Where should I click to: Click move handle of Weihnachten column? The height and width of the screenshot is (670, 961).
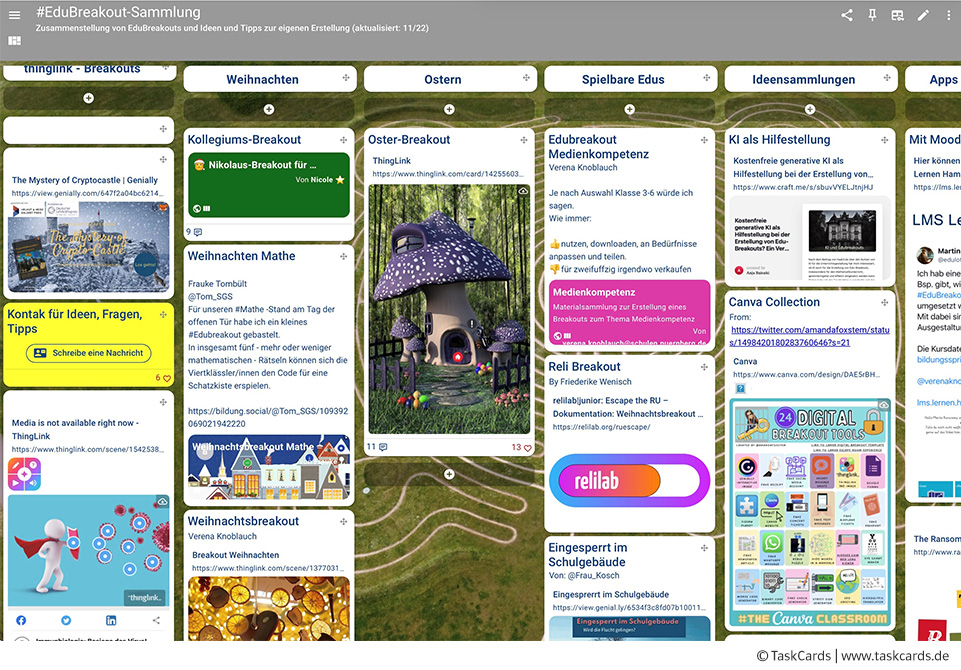coord(346,78)
